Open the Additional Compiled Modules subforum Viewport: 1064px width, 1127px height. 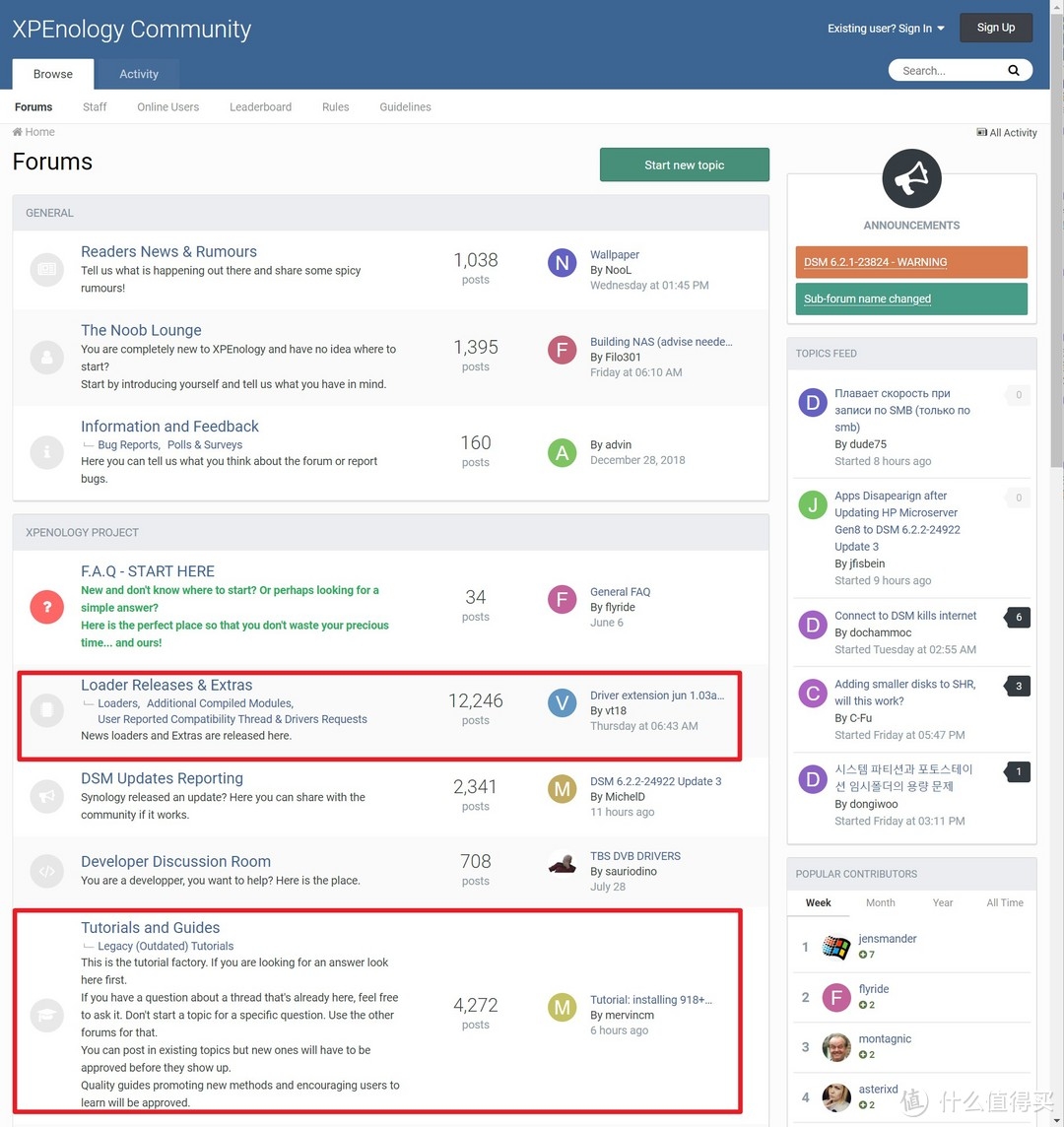220,703
